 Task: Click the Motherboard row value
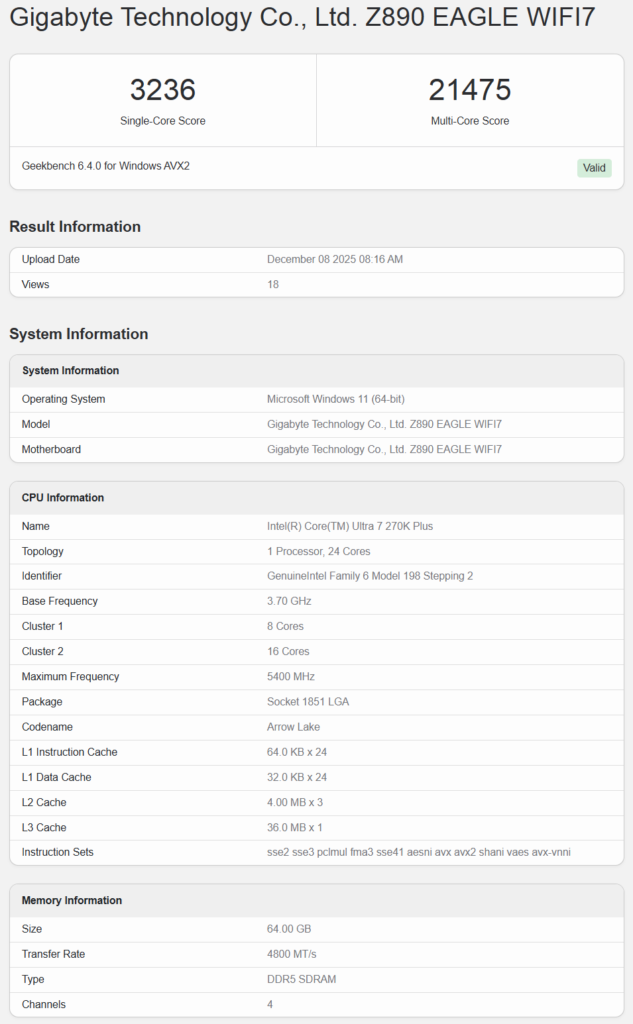point(384,450)
